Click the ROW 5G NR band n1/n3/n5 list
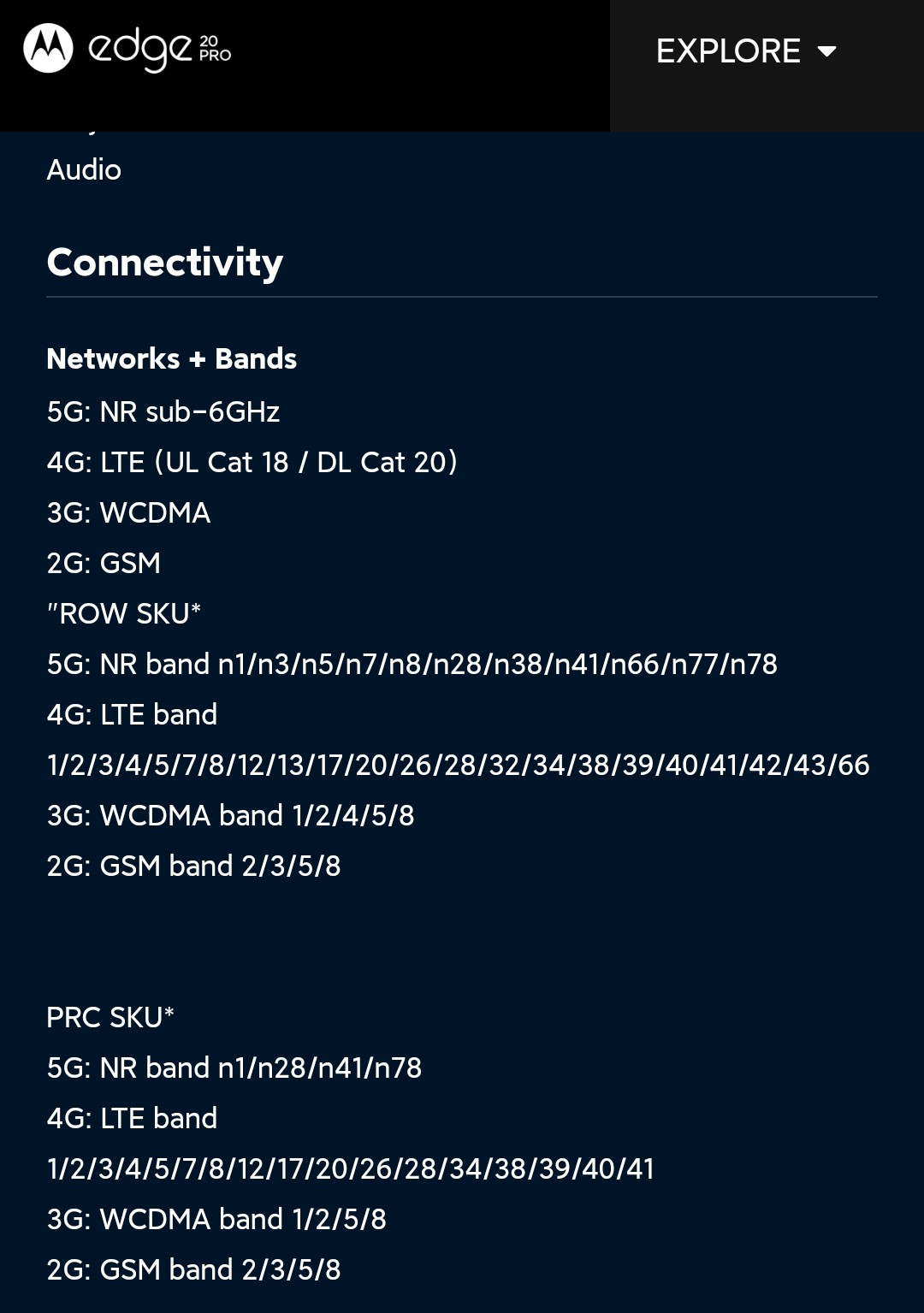This screenshot has width=924, height=1313. [x=412, y=664]
